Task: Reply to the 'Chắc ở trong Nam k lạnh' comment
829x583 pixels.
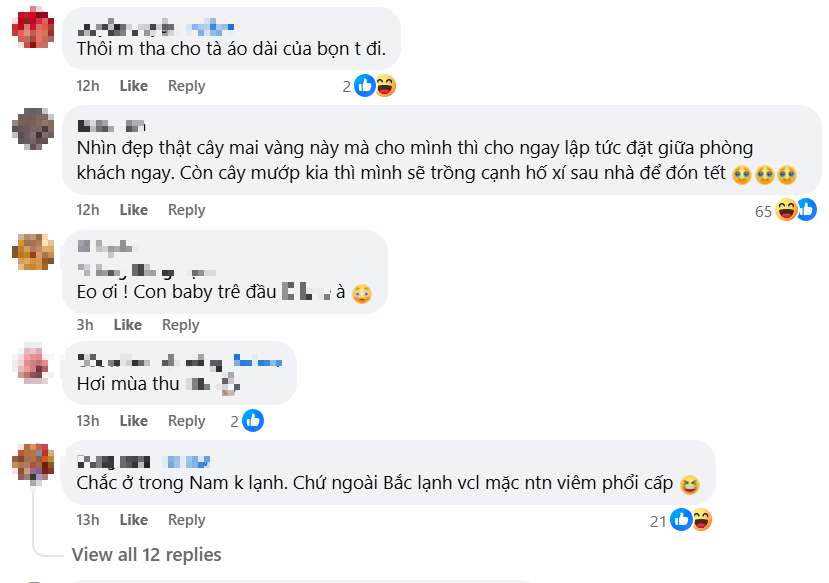Action: 186,520
